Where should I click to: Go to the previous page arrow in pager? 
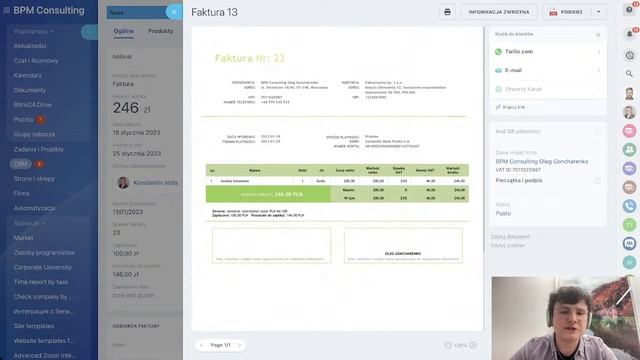point(201,345)
